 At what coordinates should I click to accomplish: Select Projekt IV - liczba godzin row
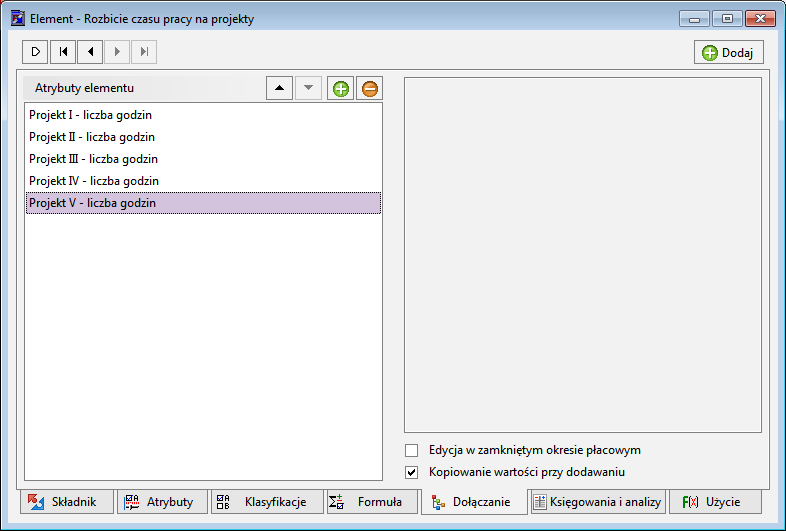[94, 181]
